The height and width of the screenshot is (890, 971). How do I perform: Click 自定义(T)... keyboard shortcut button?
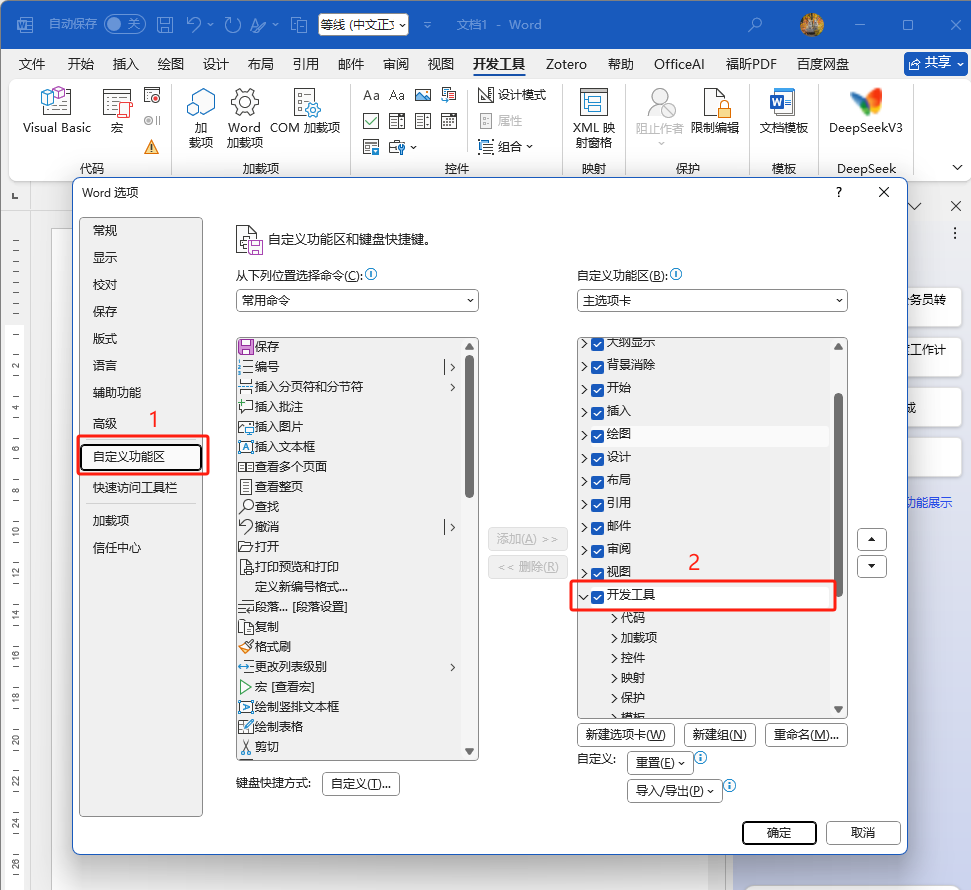click(361, 784)
